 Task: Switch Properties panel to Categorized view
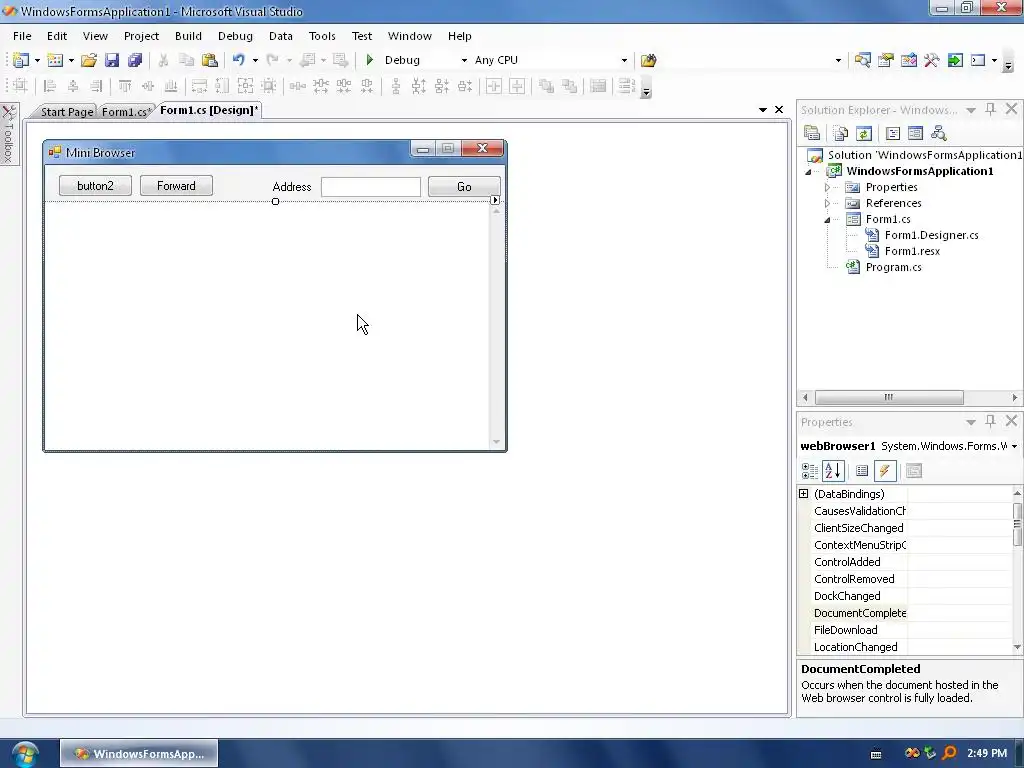[810, 471]
